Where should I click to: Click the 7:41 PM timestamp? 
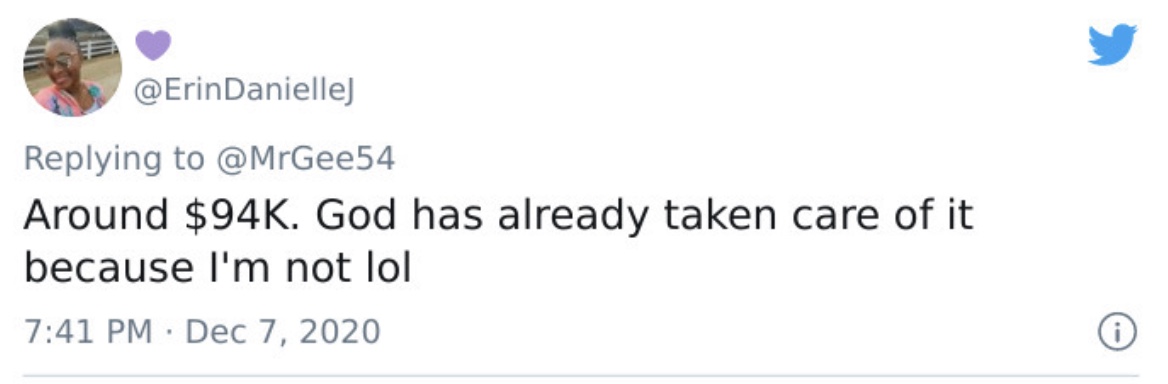88,331
